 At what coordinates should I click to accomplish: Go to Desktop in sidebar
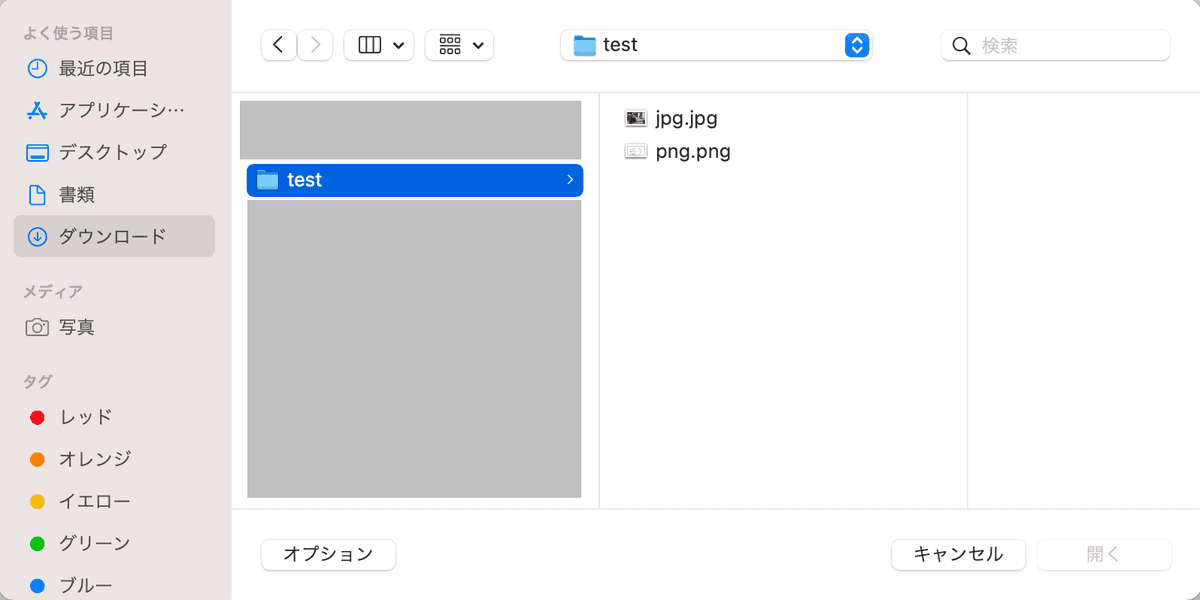[112, 152]
